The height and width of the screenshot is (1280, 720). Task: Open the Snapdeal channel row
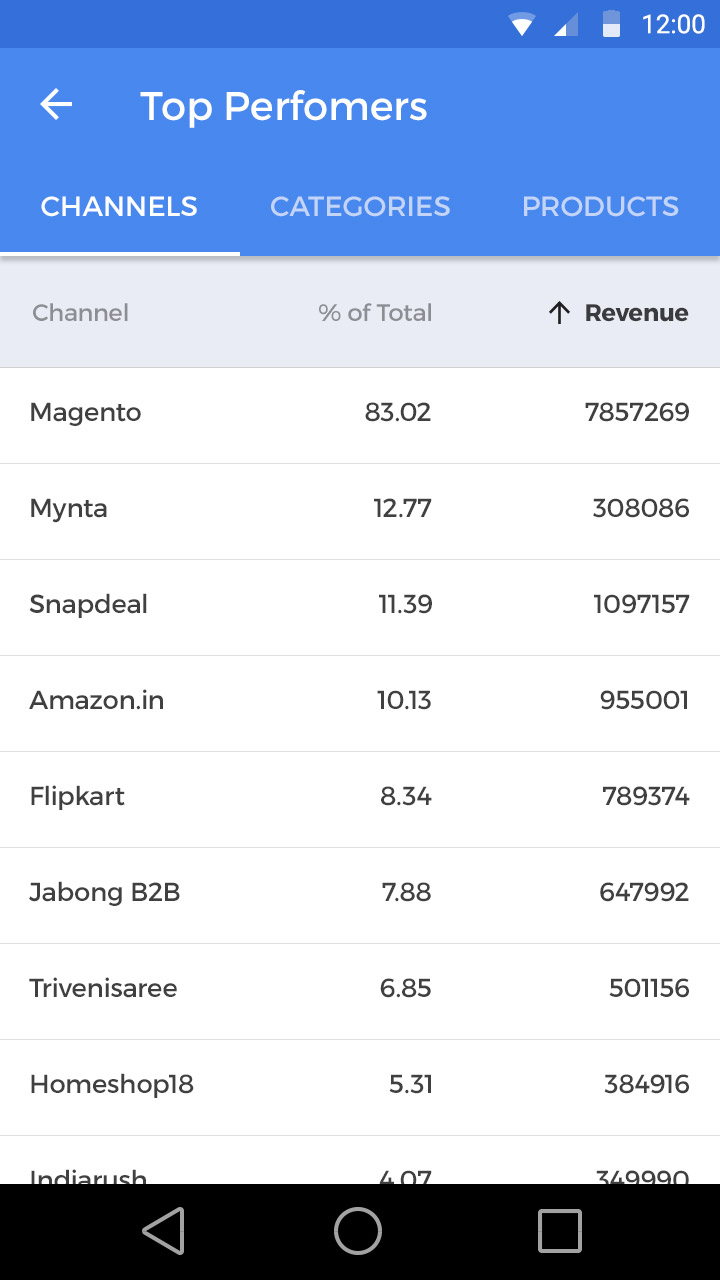point(360,605)
